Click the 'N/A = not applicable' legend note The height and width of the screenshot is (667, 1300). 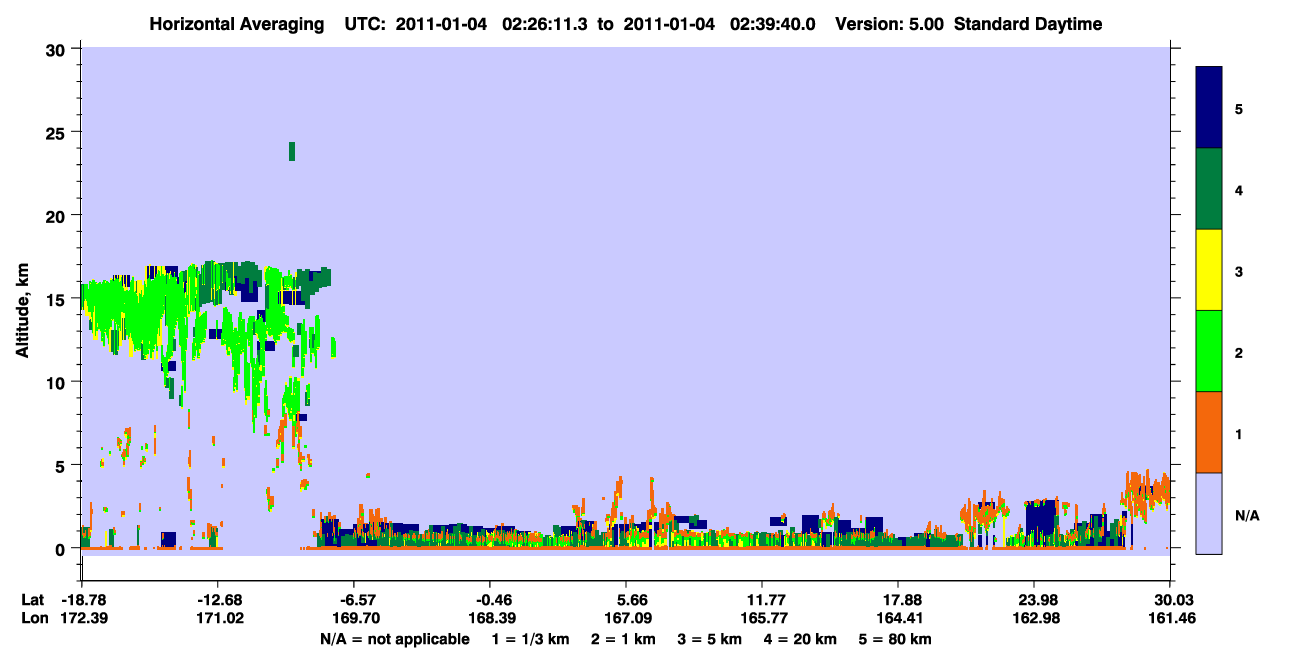point(394,639)
